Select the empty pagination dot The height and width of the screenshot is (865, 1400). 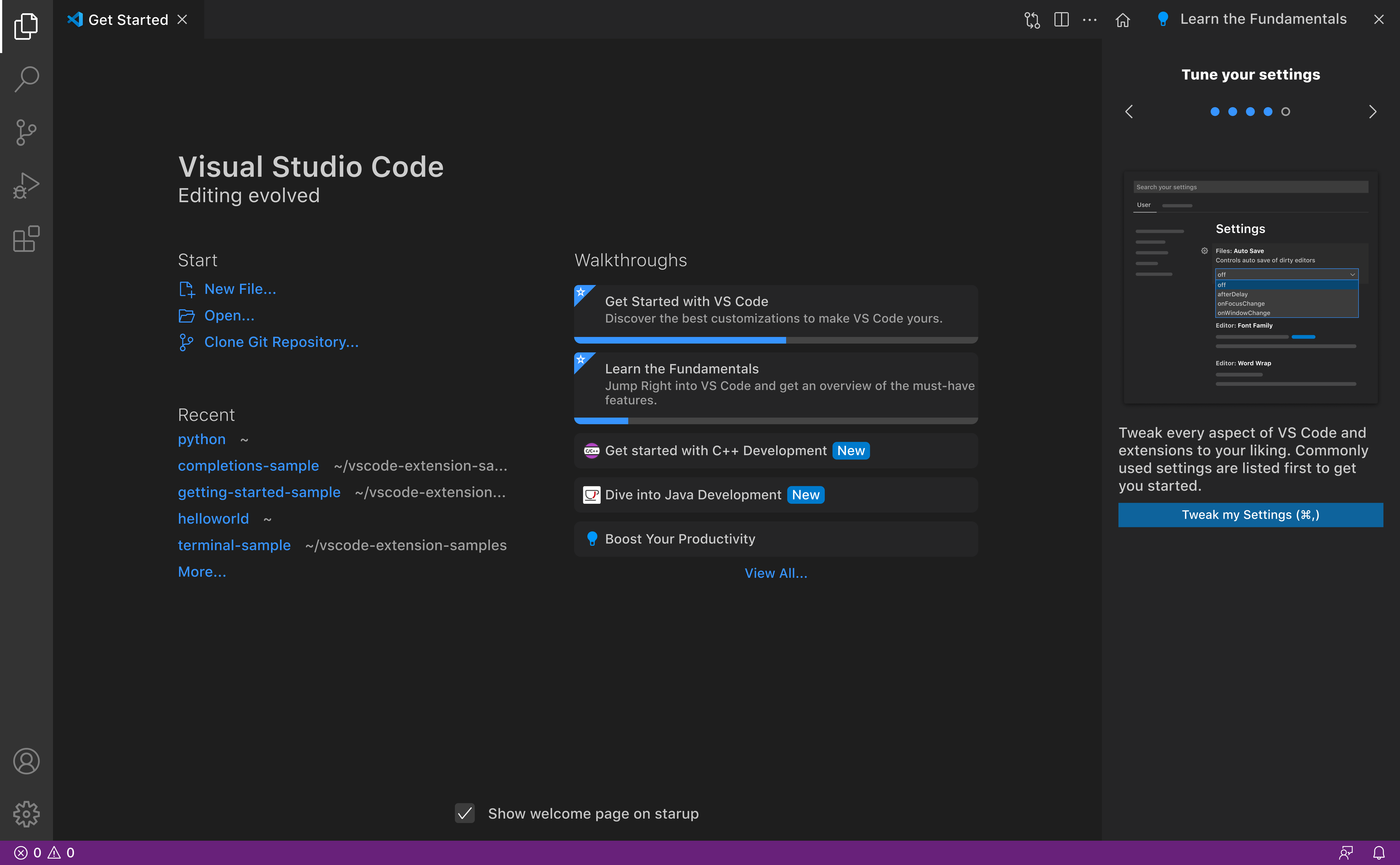click(1286, 112)
